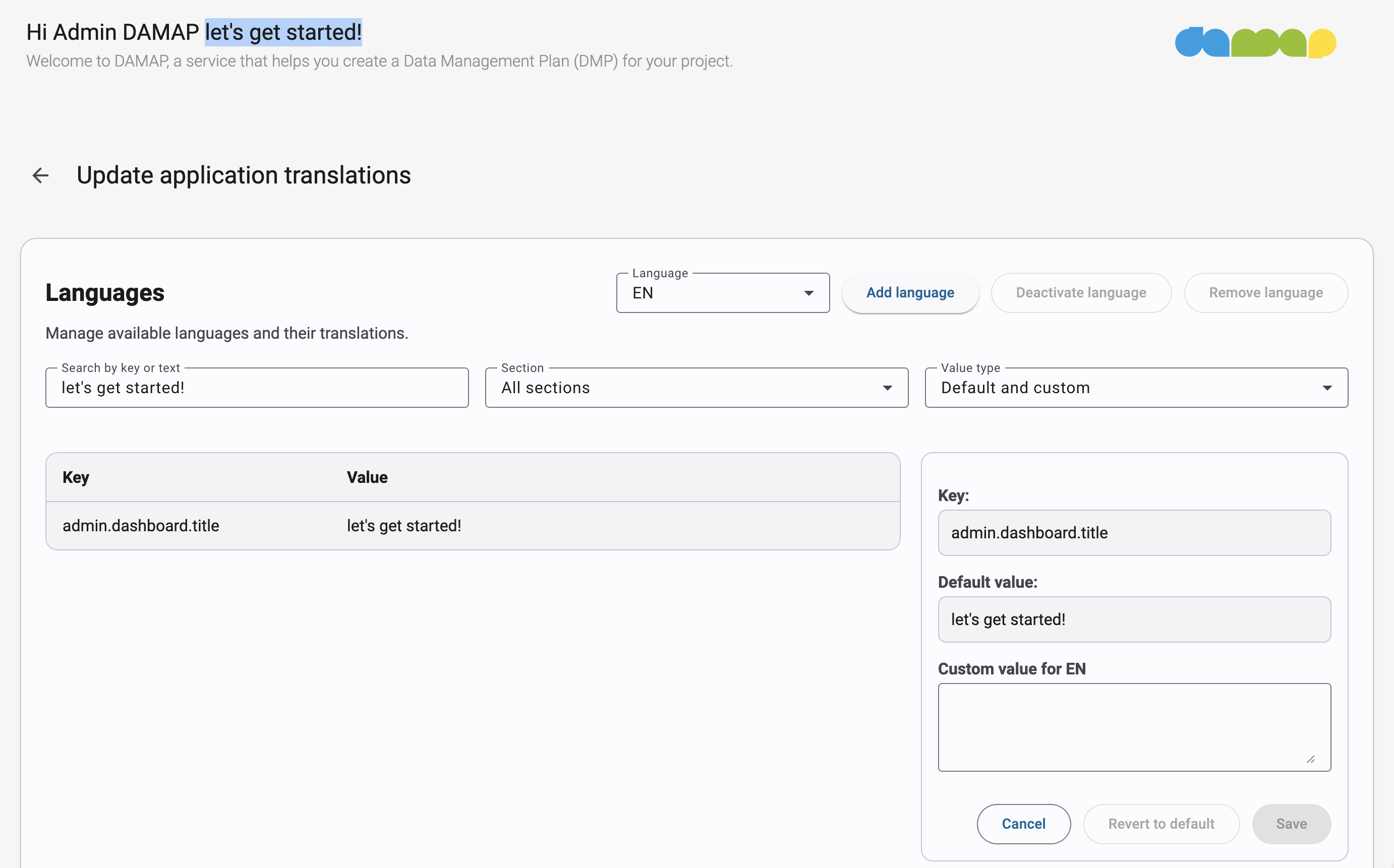Click the Add language button
The height and width of the screenshot is (868, 1394).
click(x=910, y=293)
